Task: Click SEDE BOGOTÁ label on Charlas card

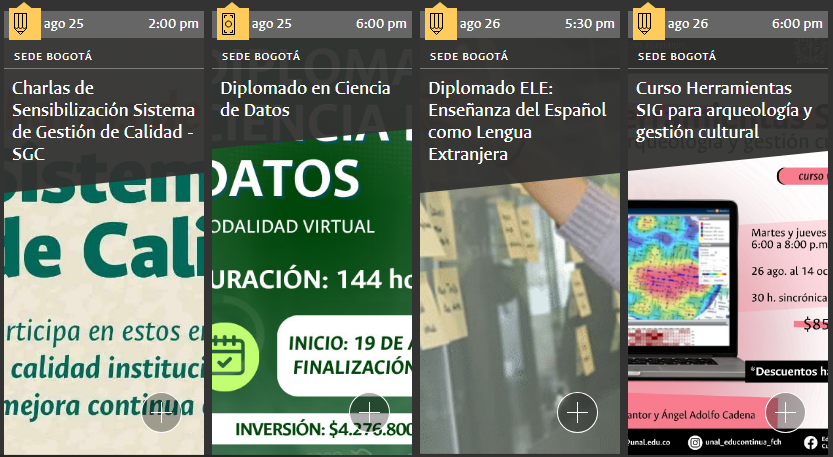Action: point(53,56)
